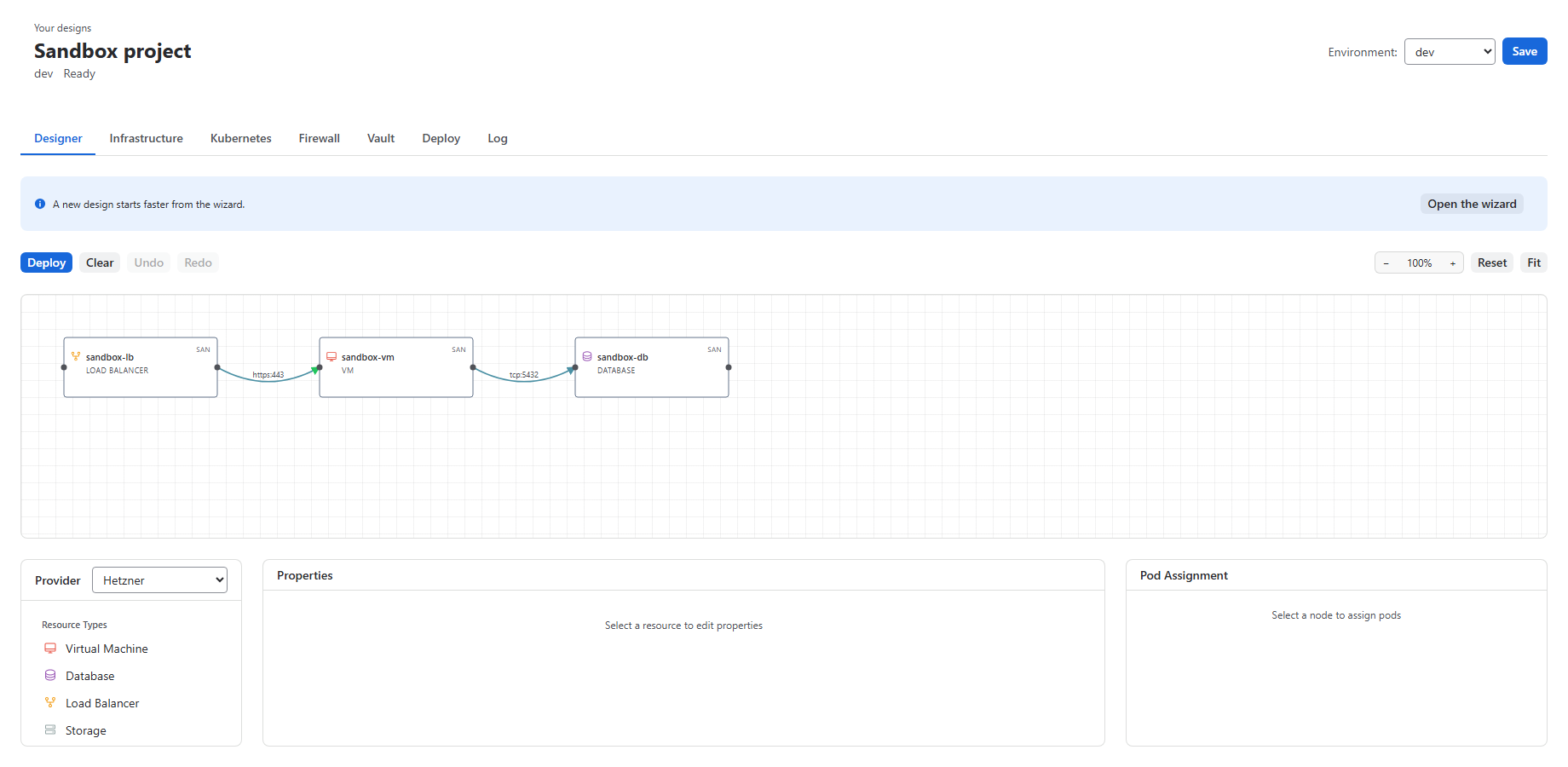The width and height of the screenshot is (1568, 767).
Task: Switch to the Kubernetes tab
Action: click(241, 138)
